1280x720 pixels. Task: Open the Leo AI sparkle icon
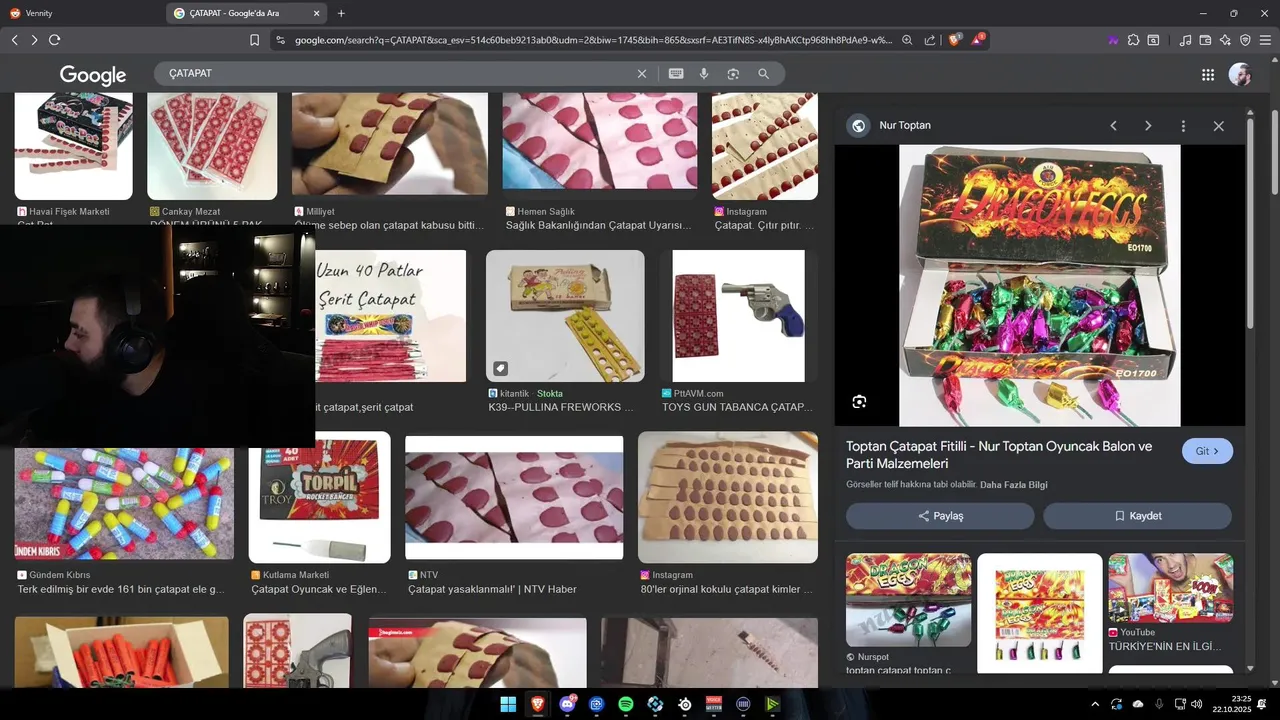(1225, 40)
